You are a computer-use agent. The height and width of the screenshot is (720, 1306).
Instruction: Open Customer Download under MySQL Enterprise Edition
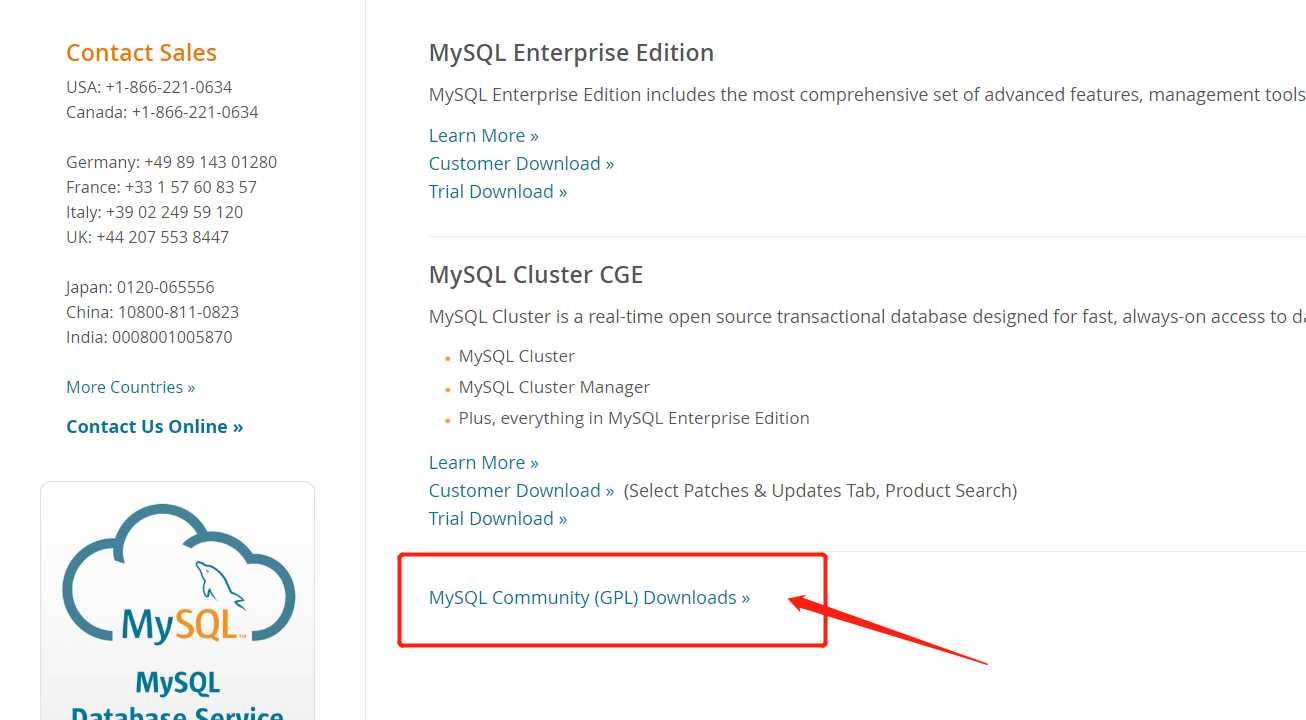pos(521,164)
